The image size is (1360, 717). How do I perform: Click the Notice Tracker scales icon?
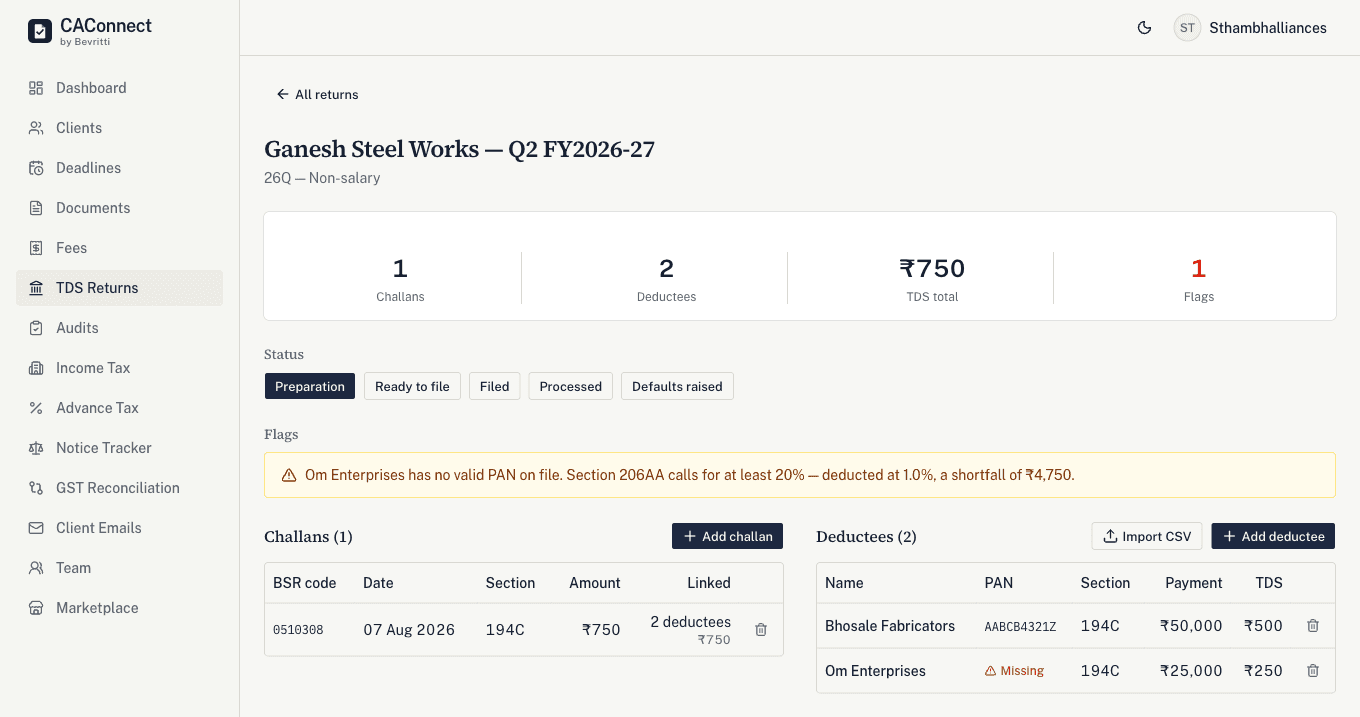(36, 448)
